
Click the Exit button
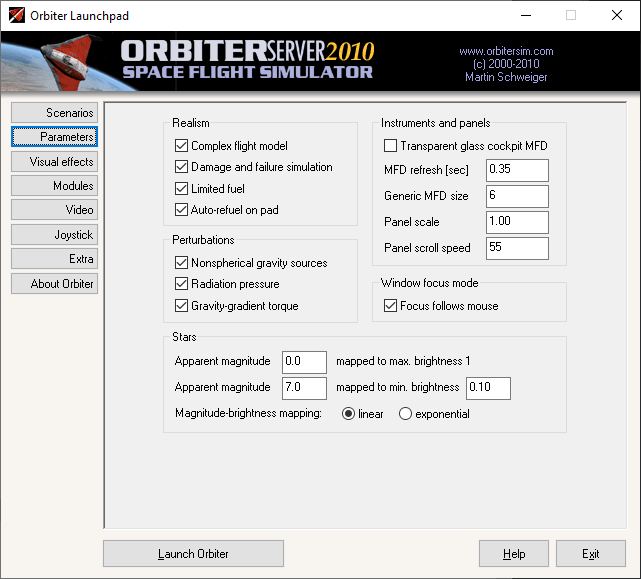coord(591,554)
